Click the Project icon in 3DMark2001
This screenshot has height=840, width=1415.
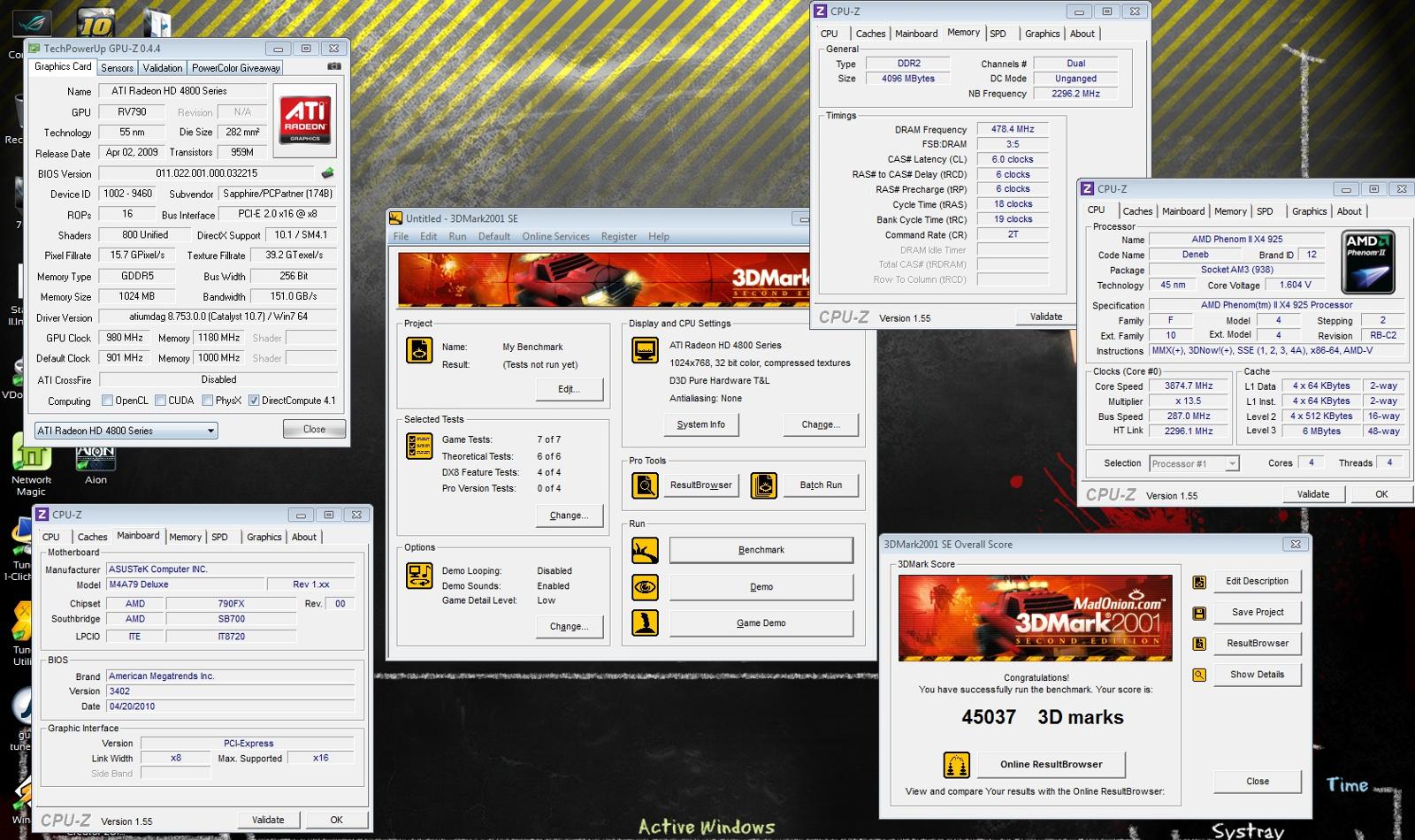point(419,350)
